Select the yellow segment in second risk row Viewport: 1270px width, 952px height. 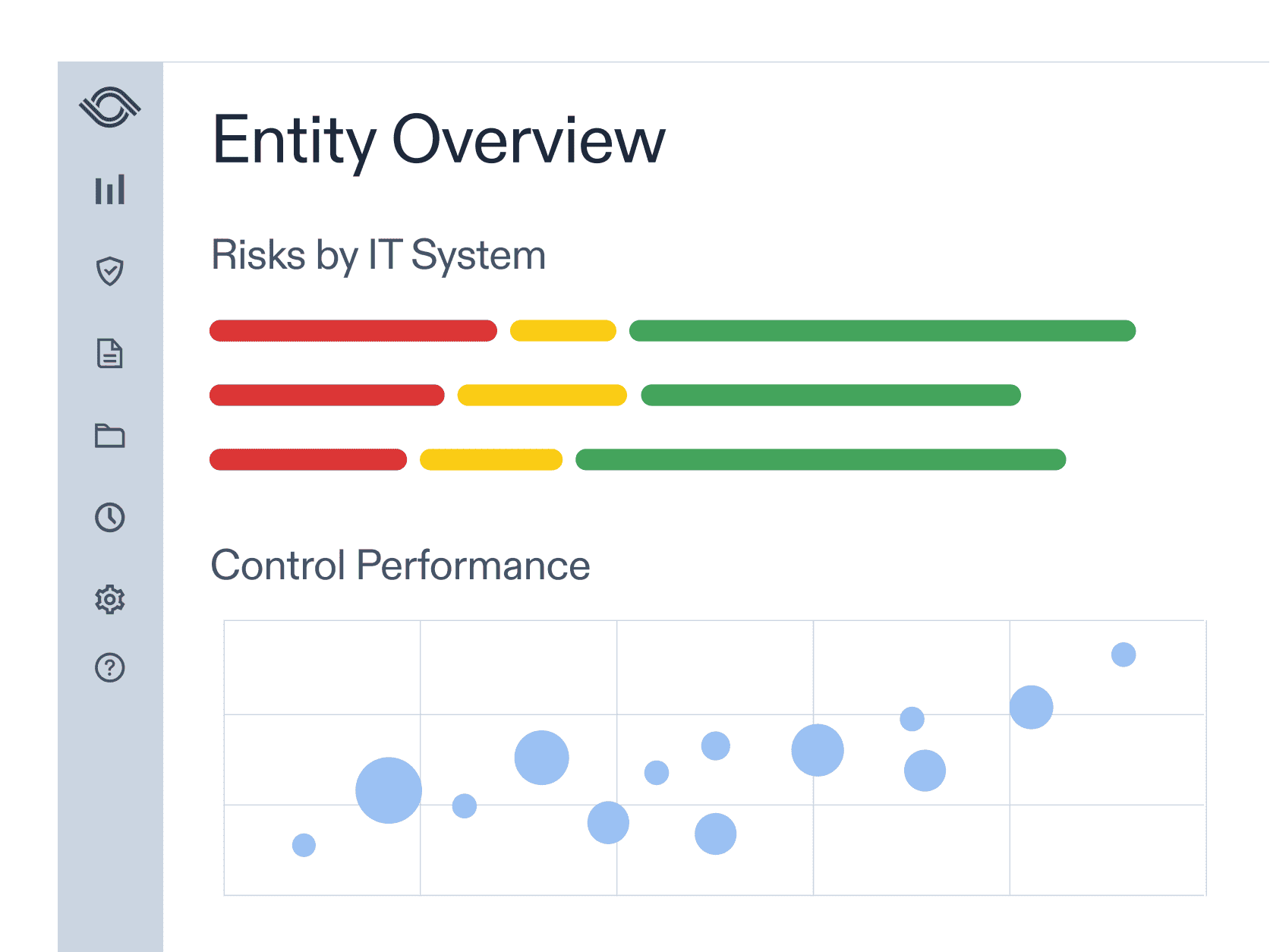point(541,395)
